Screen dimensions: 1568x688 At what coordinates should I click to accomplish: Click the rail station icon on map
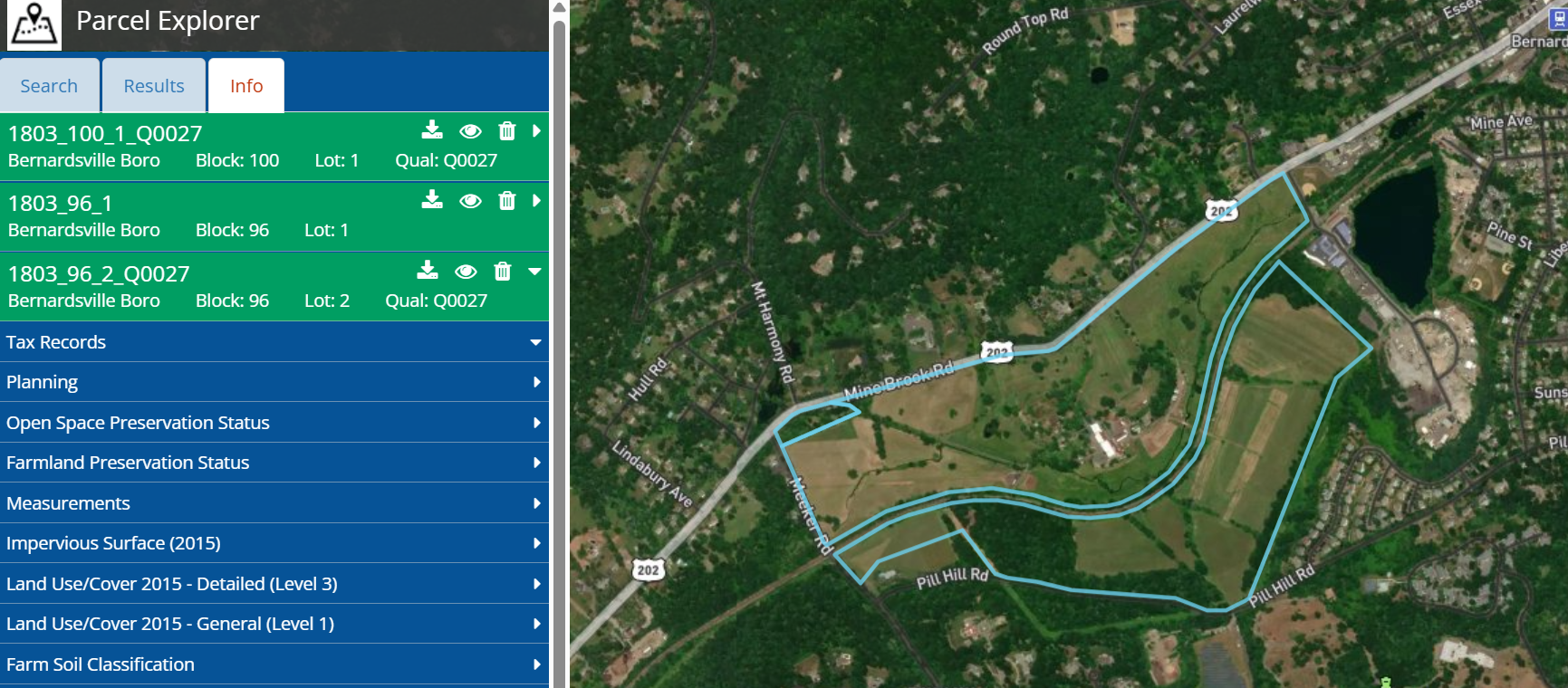1559,20
